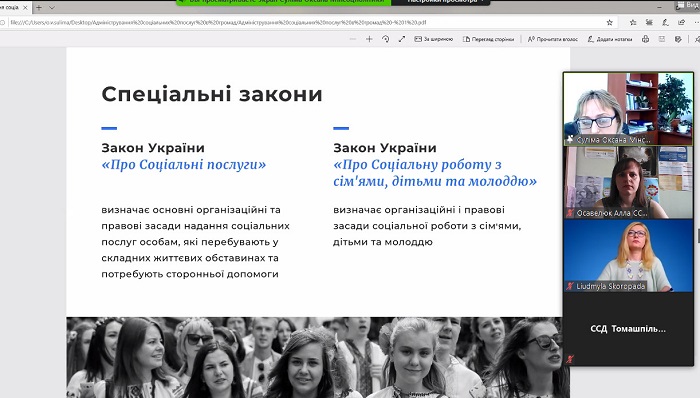Toggle 'За шириною' fit width
Image resolution: width=700 pixels, height=398 pixels.
click(x=433, y=39)
